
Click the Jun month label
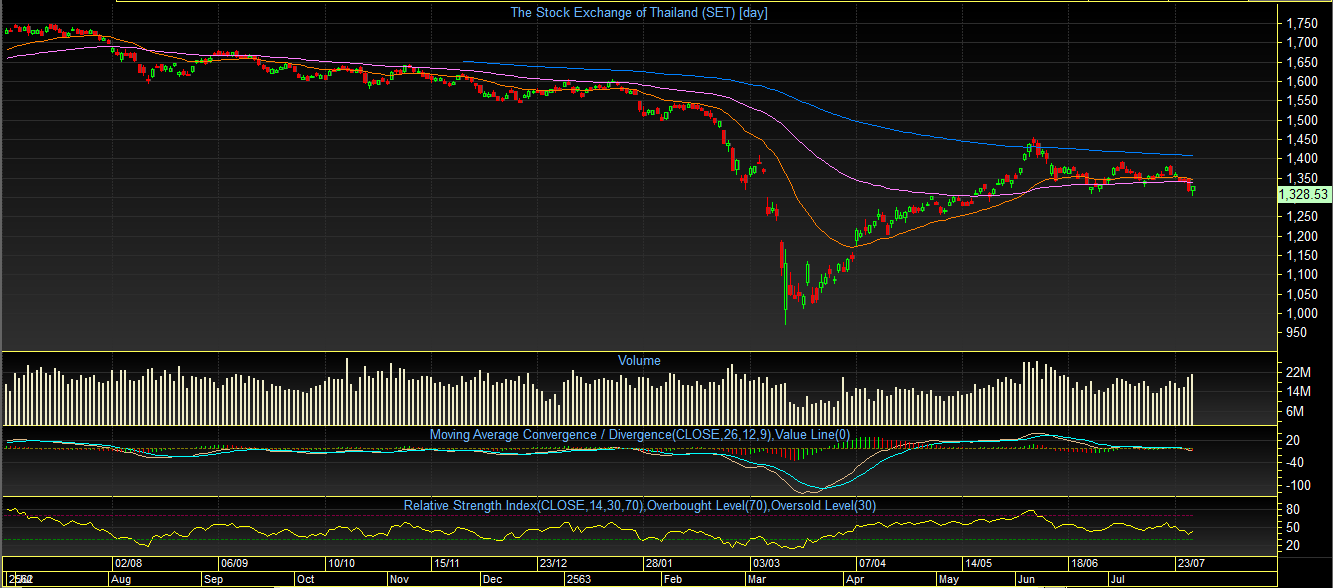coord(1027,579)
